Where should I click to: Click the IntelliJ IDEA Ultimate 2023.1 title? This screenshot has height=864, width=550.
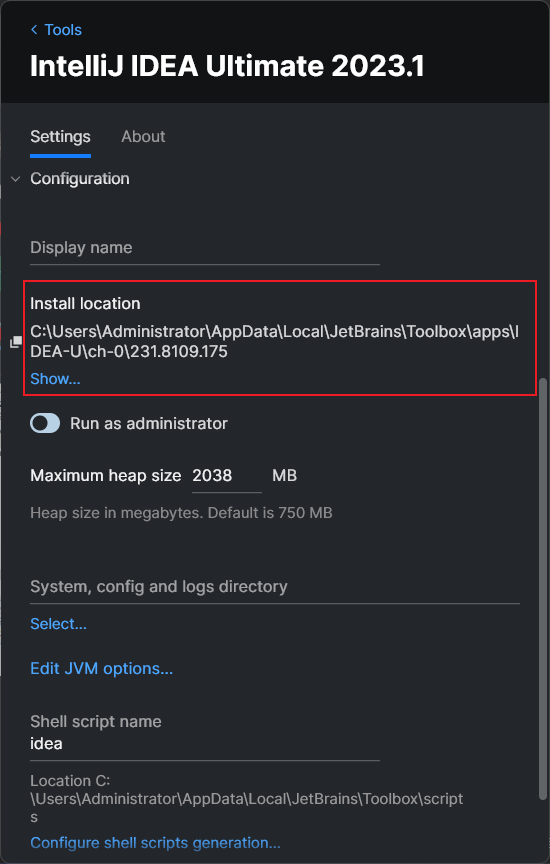point(227,66)
